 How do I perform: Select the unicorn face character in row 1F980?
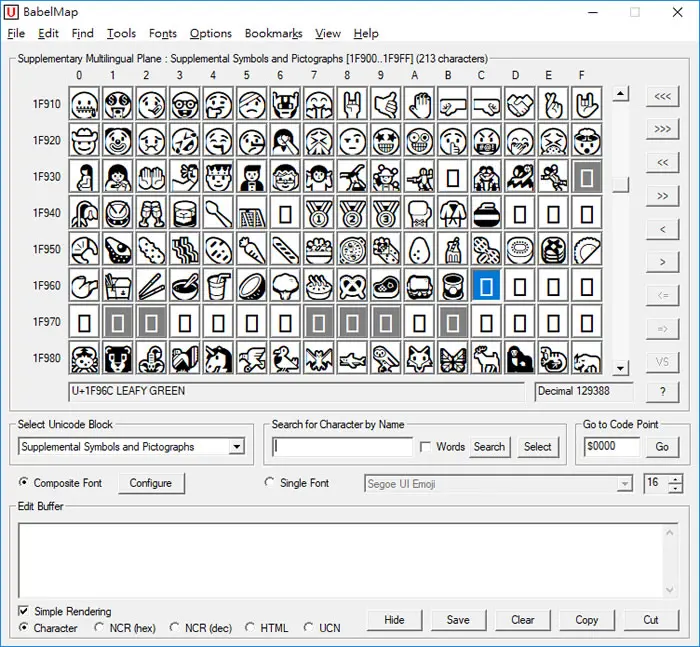[218, 358]
